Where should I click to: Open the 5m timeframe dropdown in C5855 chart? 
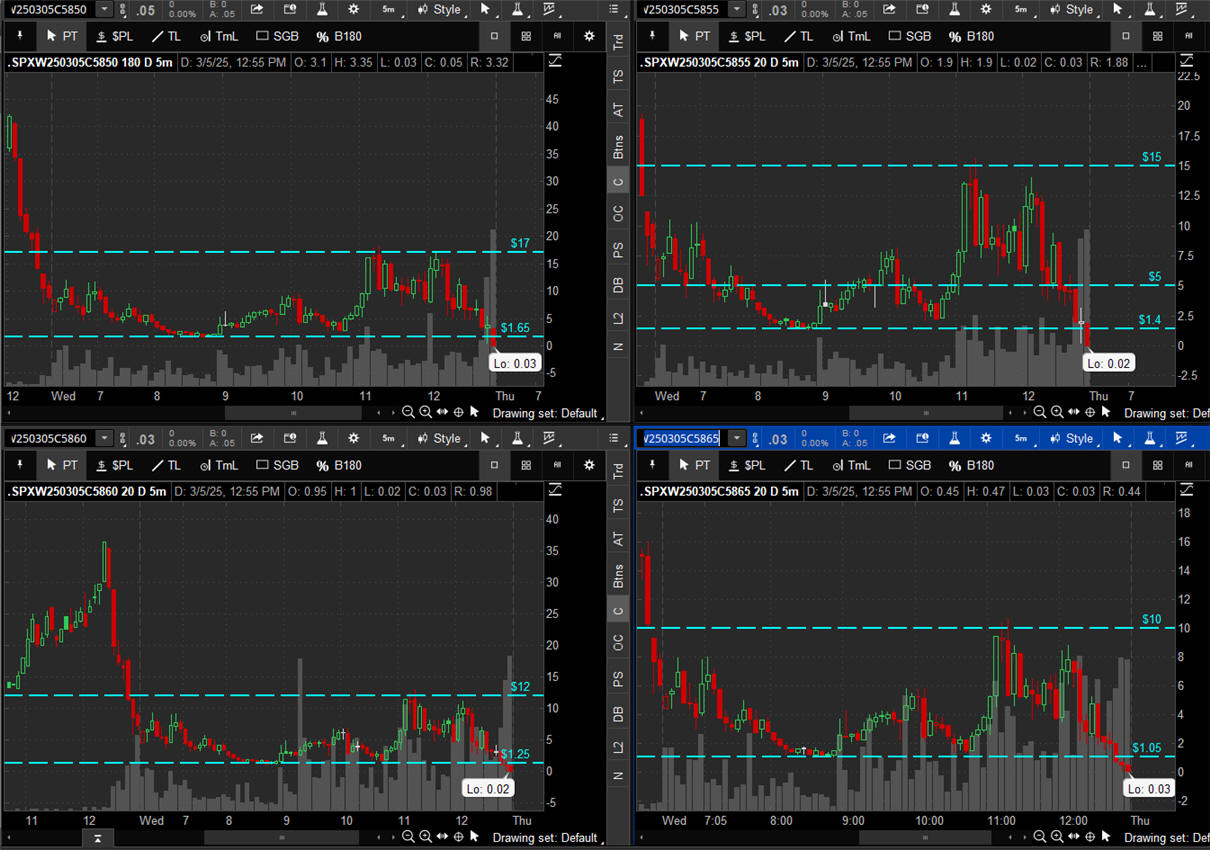pyautogui.click(x=1021, y=9)
